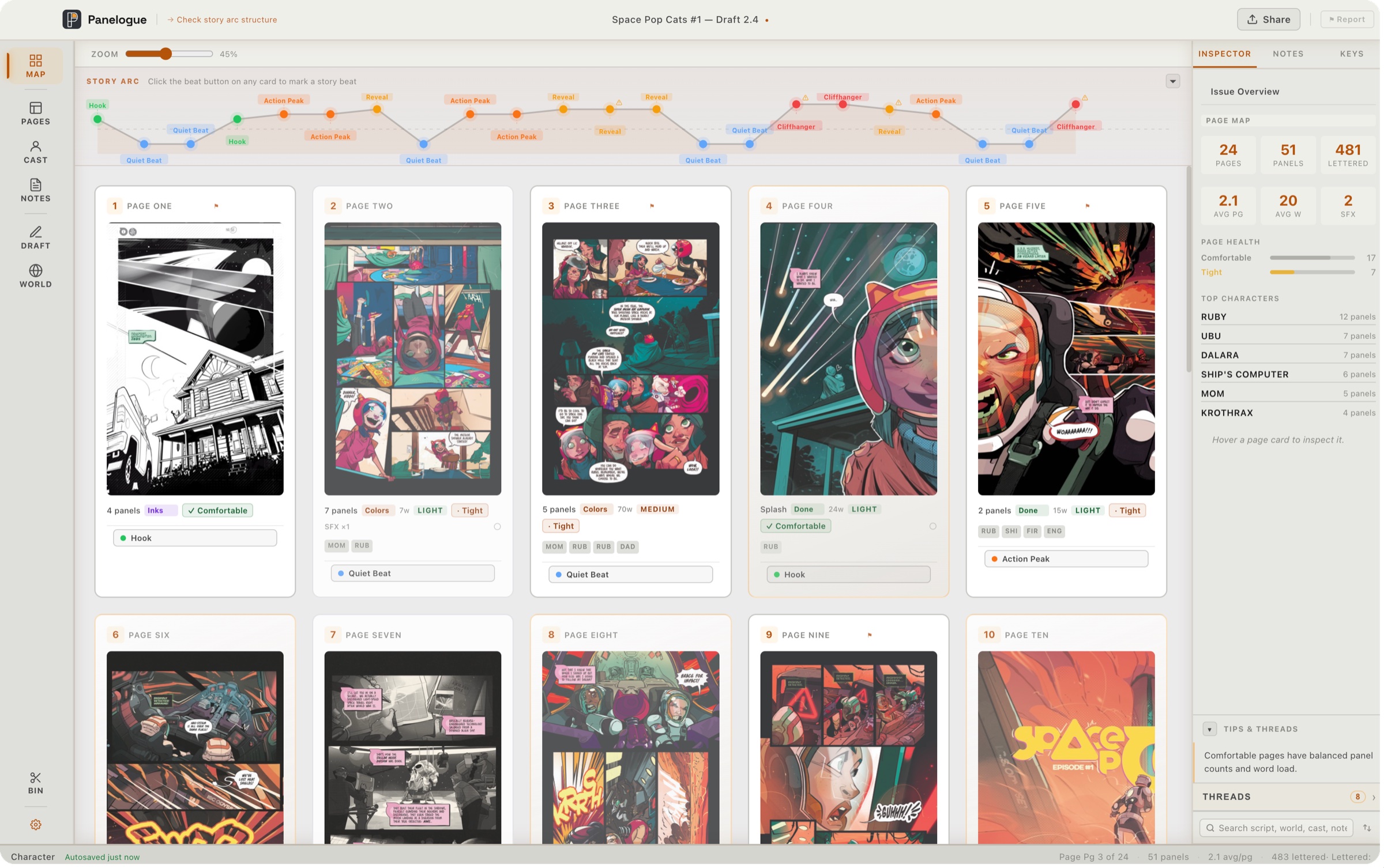Click the flag on Page Three card
1384x868 pixels.
653,206
